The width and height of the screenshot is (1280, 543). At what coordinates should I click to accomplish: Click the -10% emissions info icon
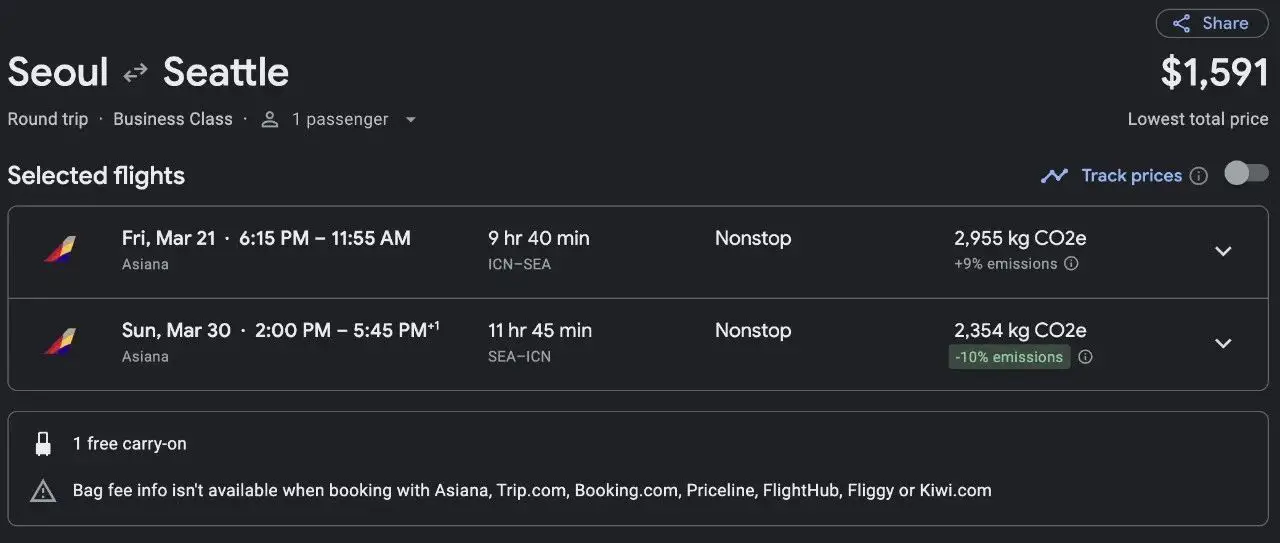pyautogui.click(x=1085, y=357)
